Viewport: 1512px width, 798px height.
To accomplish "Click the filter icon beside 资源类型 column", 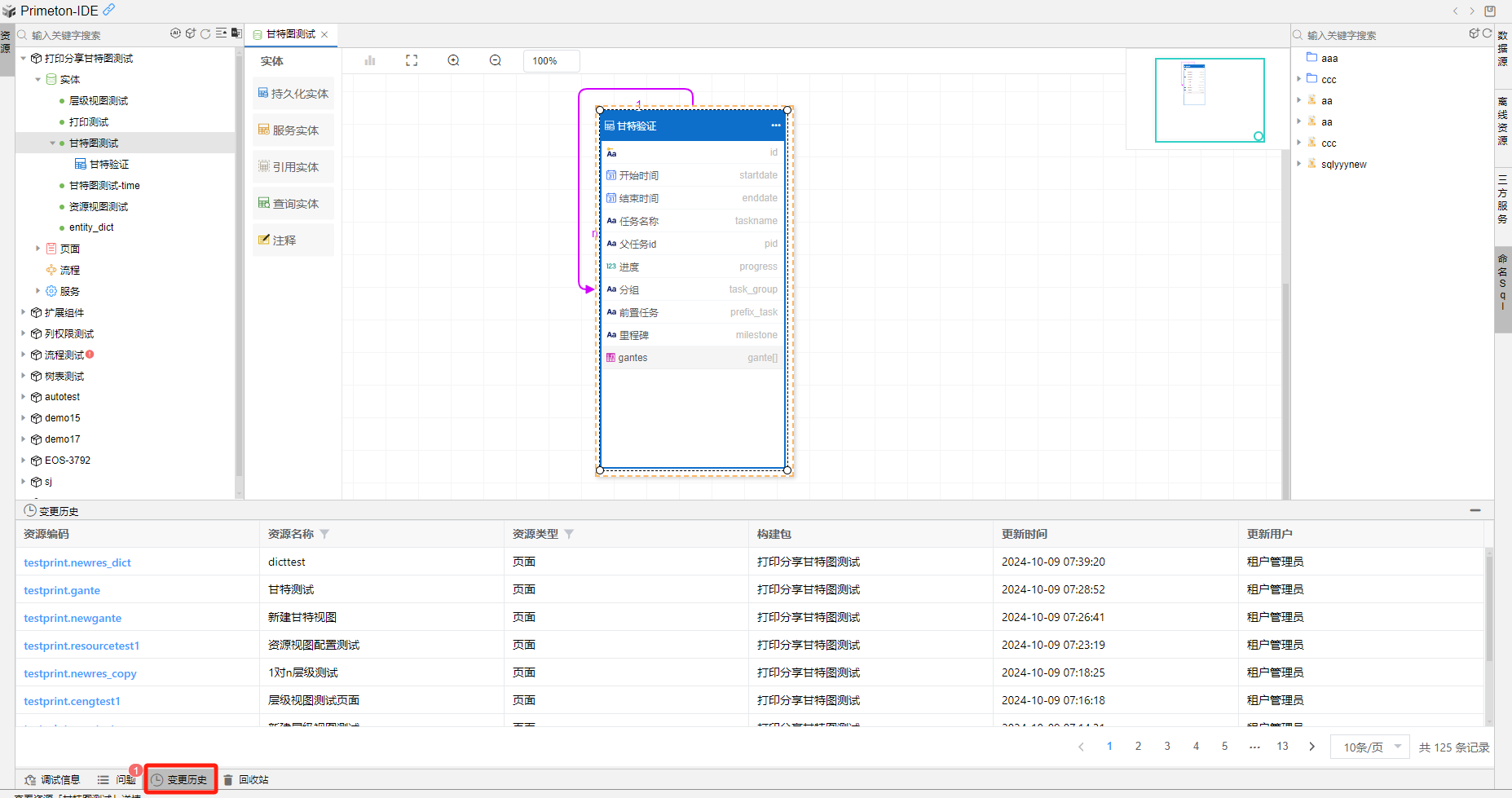I will pyautogui.click(x=569, y=534).
